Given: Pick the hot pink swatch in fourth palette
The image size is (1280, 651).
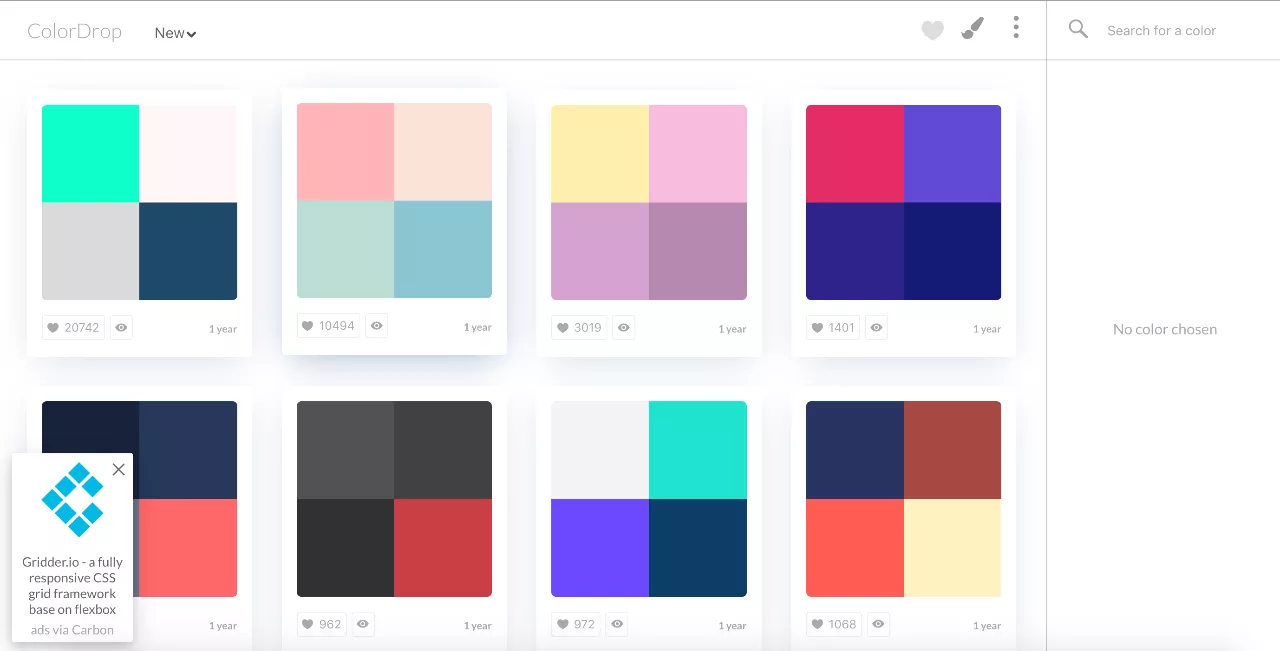Looking at the screenshot, I should tap(855, 153).
